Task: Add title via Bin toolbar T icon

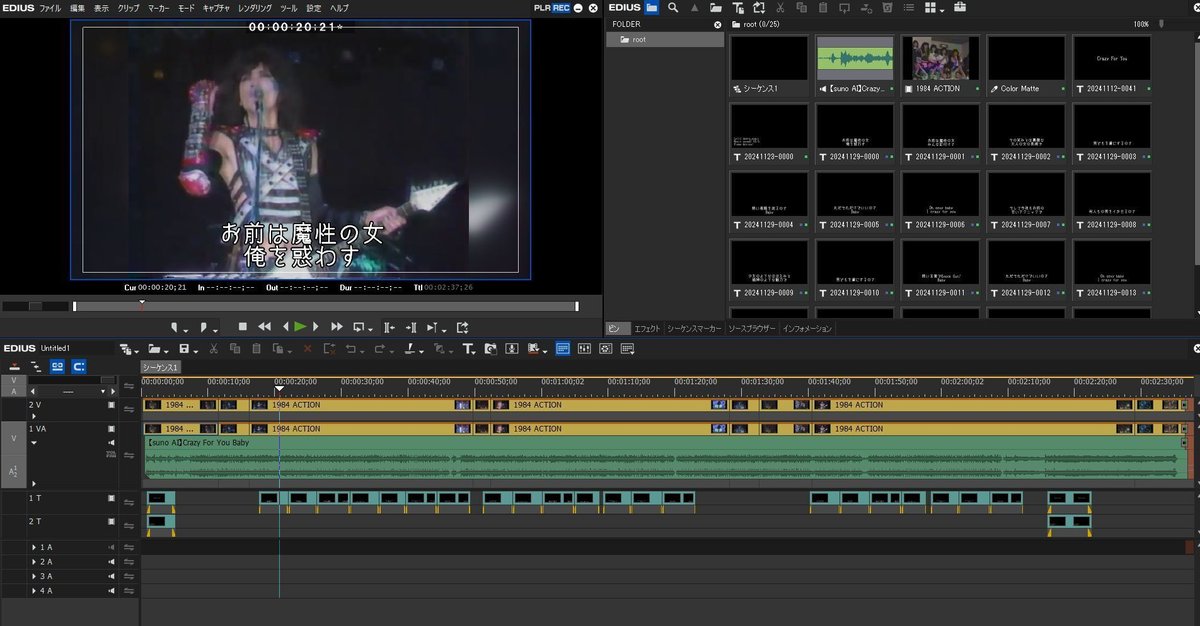Action: coord(737,8)
